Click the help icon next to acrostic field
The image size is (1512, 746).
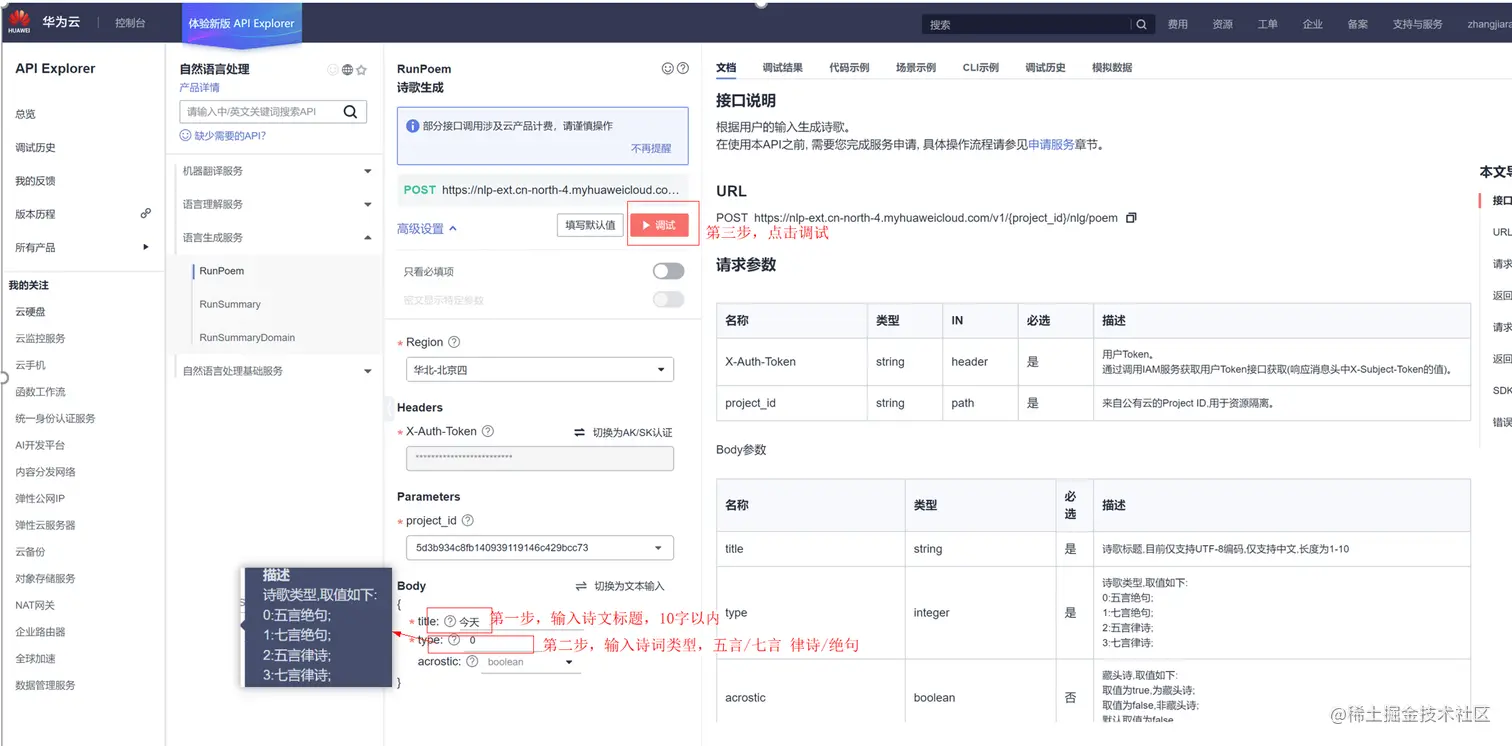(472, 661)
